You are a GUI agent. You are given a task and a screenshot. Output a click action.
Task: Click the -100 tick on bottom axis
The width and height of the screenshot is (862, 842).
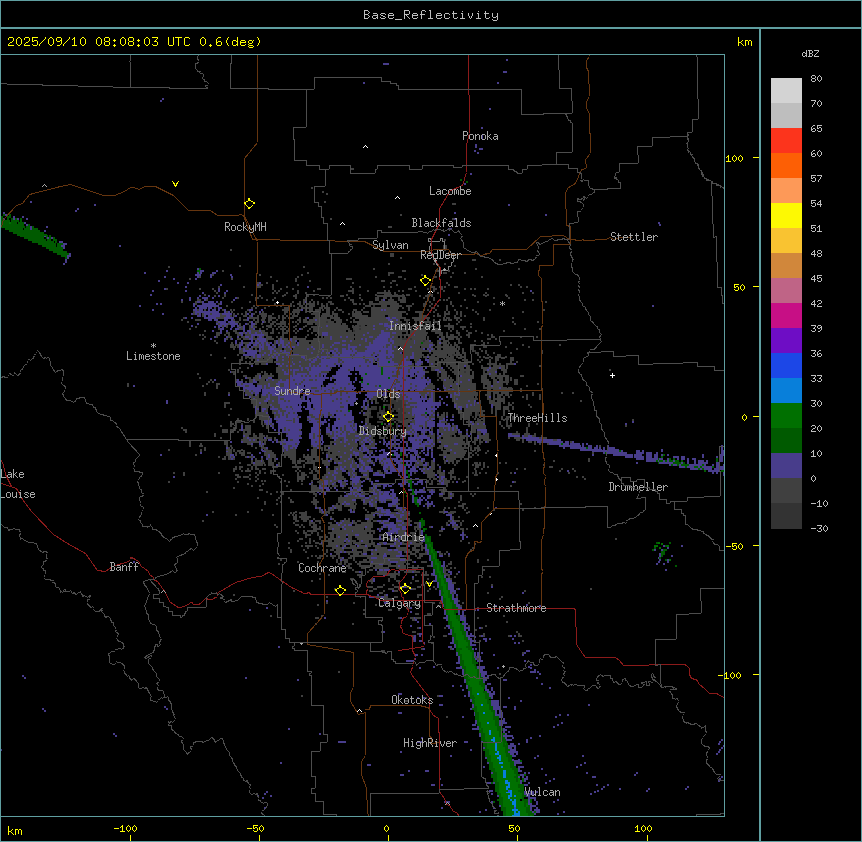[x=125, y=829]
